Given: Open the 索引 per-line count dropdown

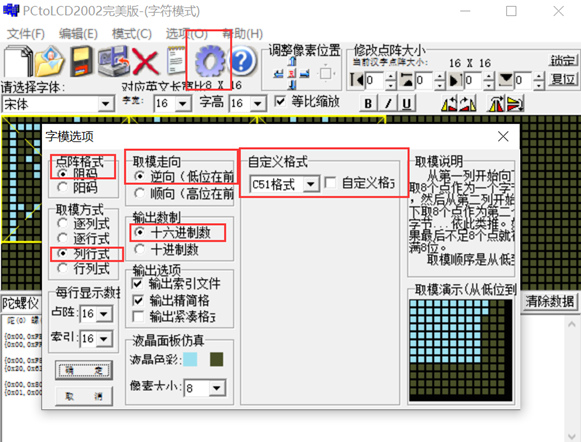Looking at the screenshot, I should [104, 339].
